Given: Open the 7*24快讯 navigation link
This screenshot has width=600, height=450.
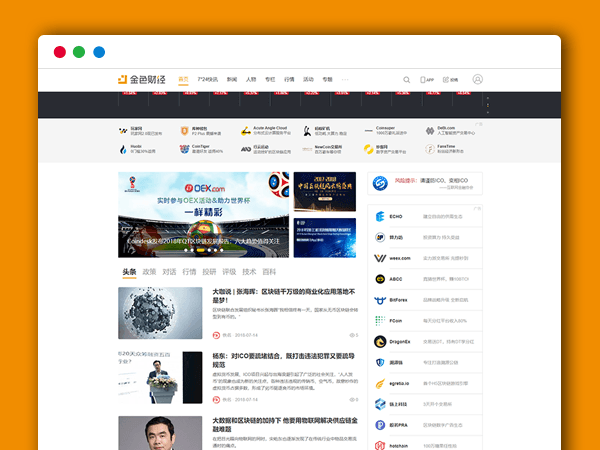Looking at the screenshot, I should point(207,79).
